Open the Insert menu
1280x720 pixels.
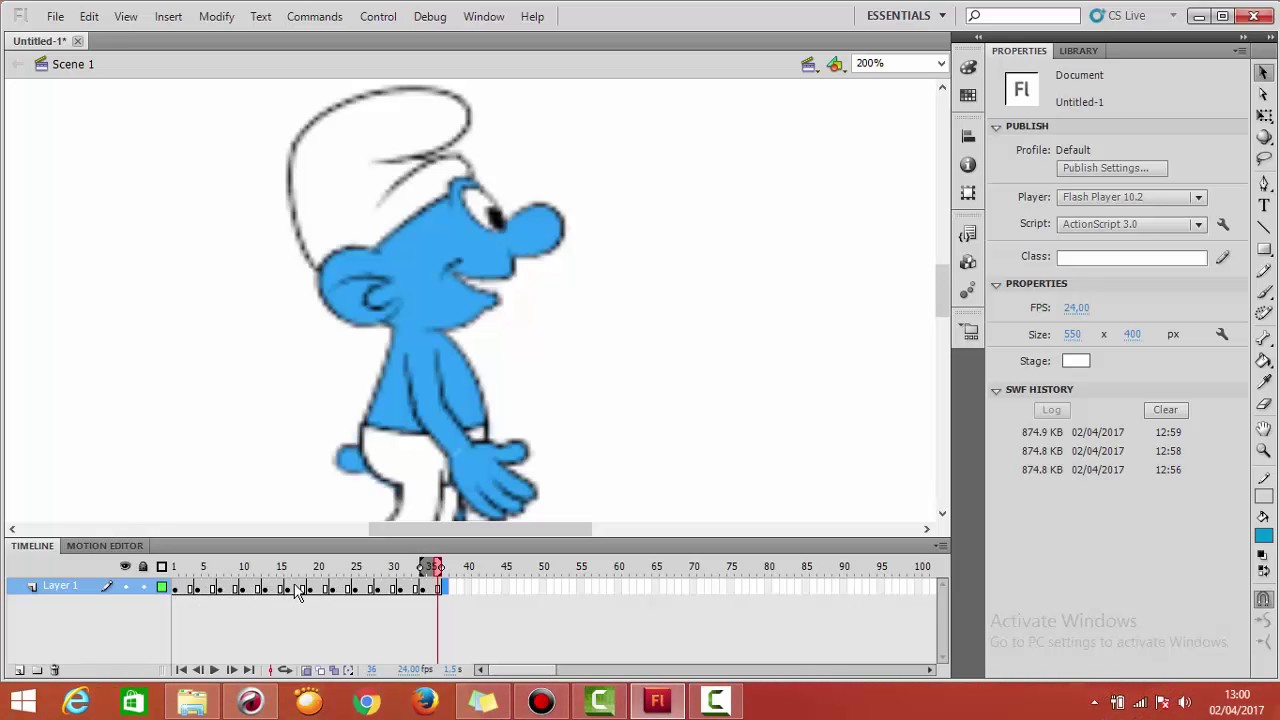pyautogui.click(x=168, y=16)
